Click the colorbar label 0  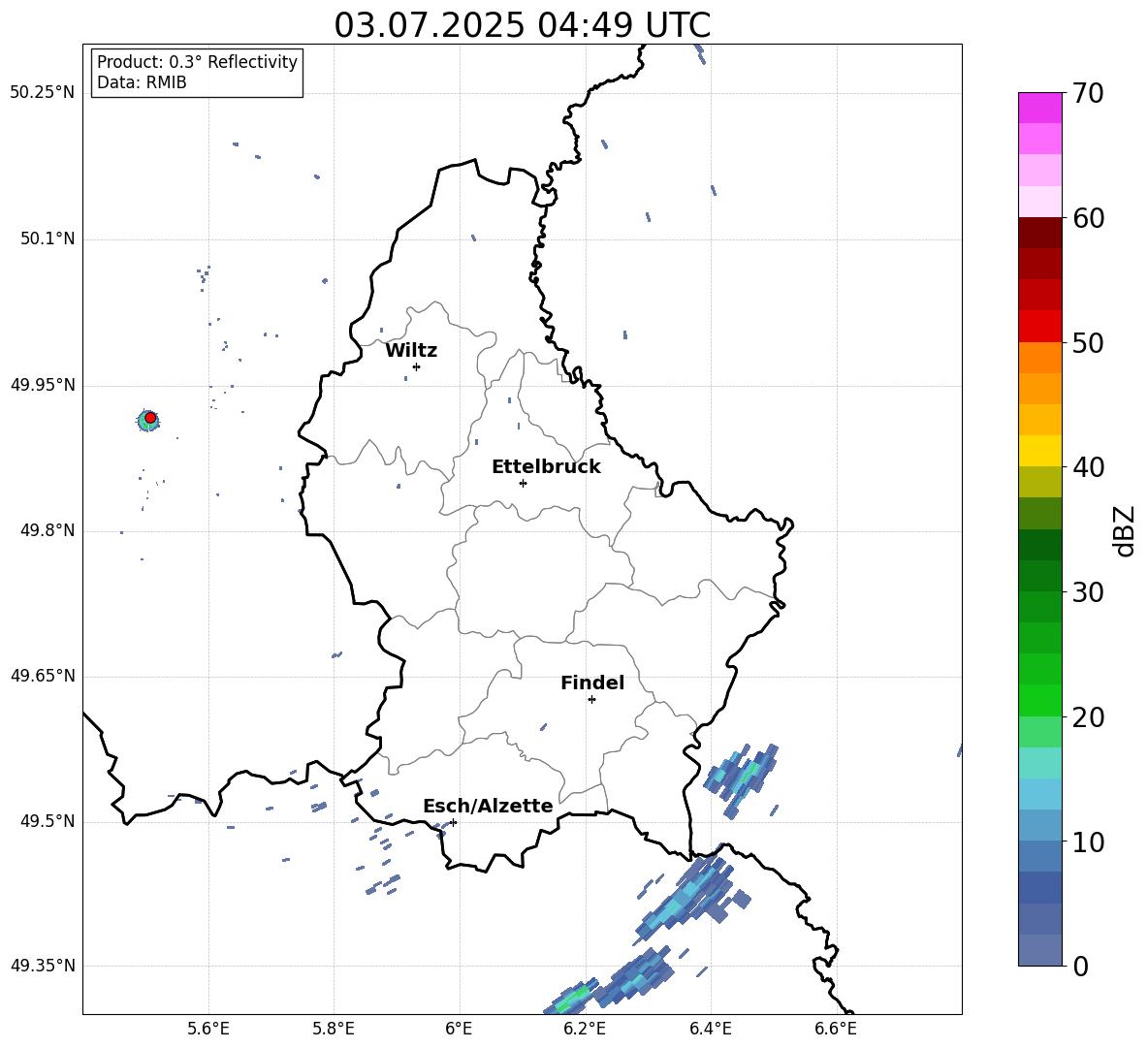click(1080, 966)
